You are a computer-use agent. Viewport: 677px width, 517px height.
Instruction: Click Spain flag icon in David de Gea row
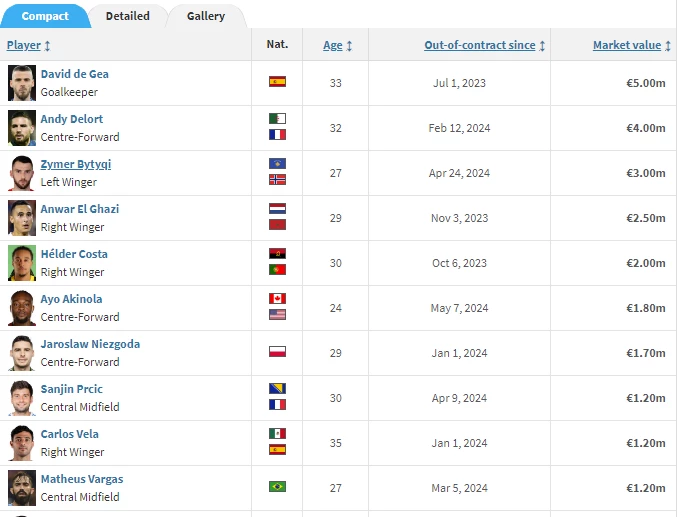tap(277, 82)
